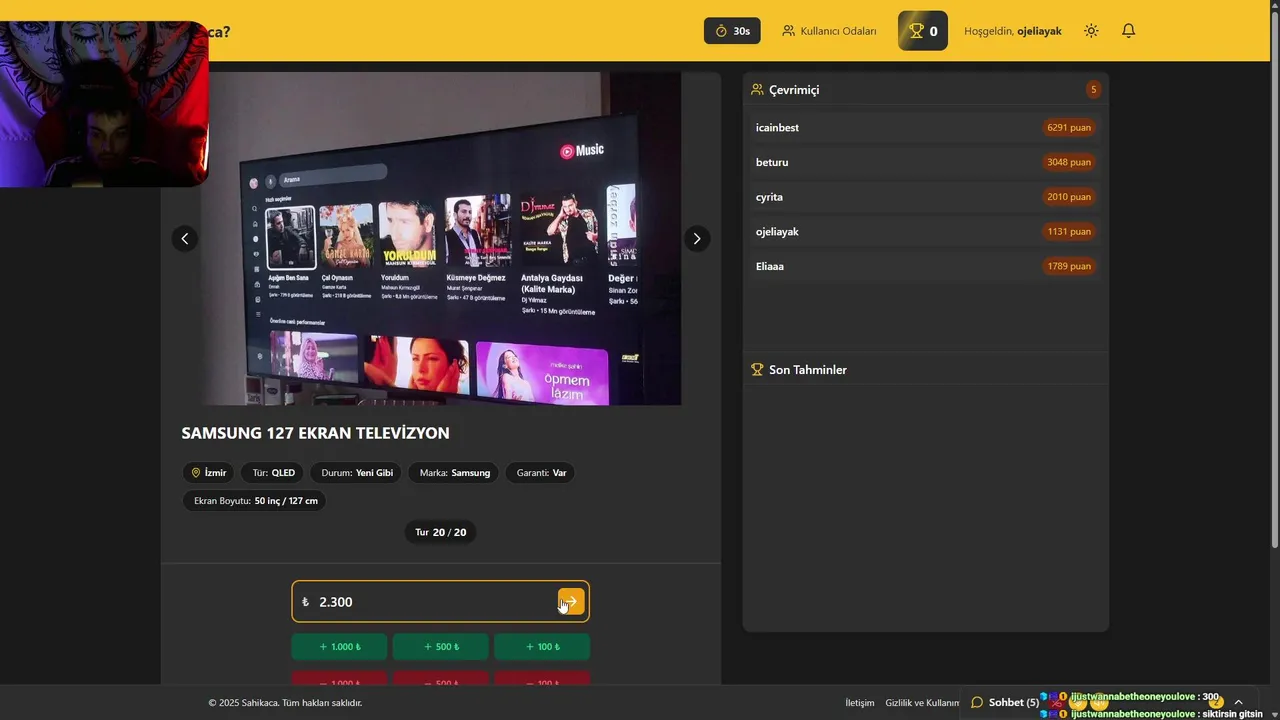Click the Ekran Boyutu 50 inç tag
Screen dimensions: 1280x720
click(255, 501)
